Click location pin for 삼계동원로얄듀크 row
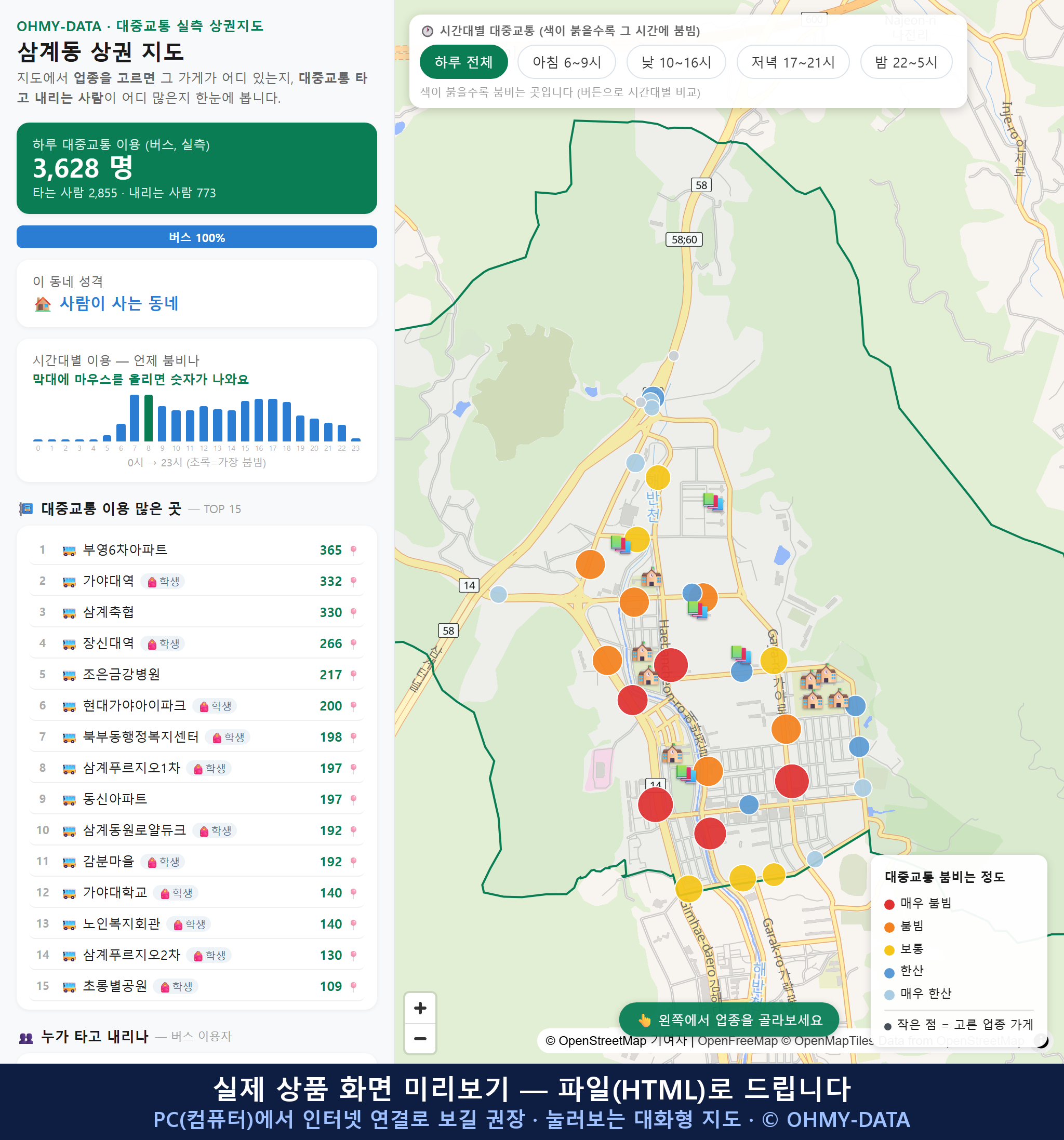Viewport: 1064px width, 1140px height. point(353,830)
